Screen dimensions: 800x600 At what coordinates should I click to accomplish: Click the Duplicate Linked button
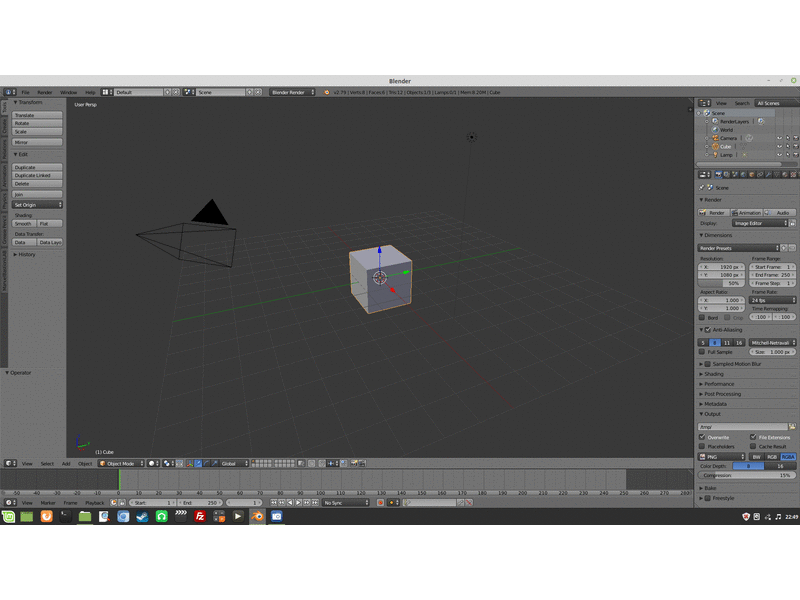[37, 175]
